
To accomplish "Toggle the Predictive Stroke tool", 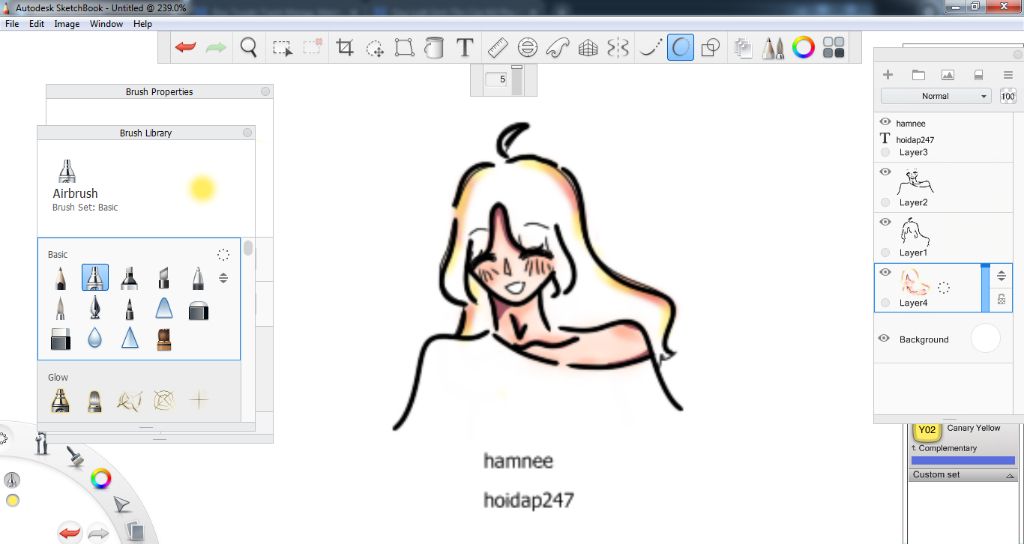I will [680, 48].
